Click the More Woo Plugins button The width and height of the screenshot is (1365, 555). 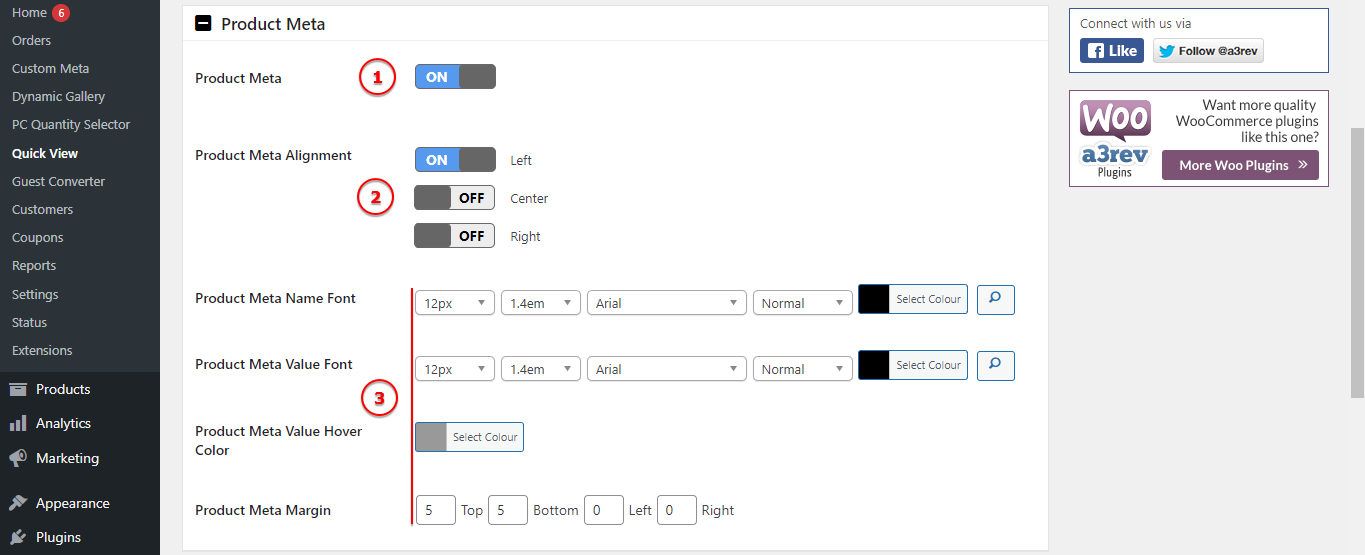(x=1240, y=165)
